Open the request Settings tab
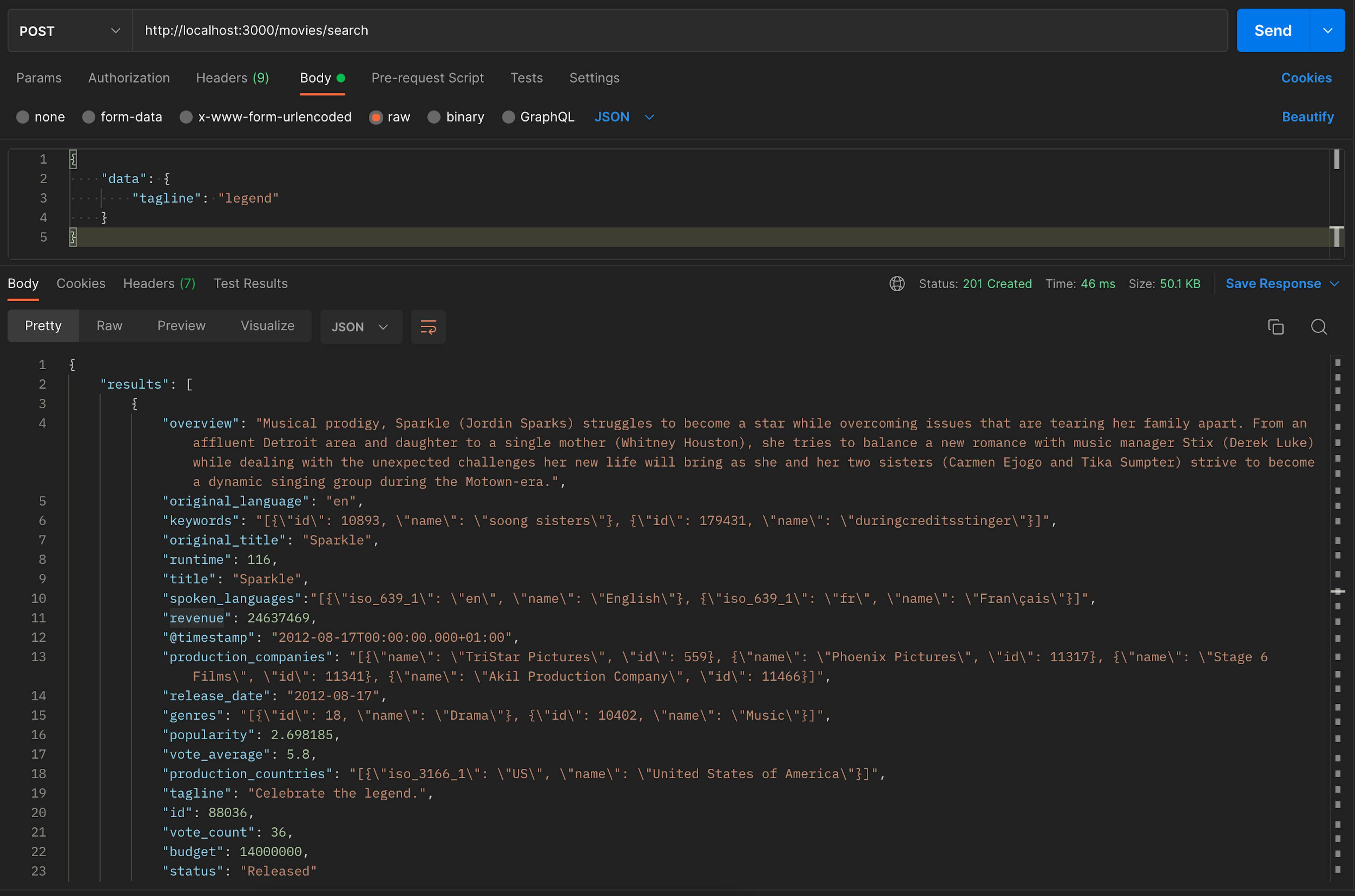The image size is (1355, 896). click(594, 78)
